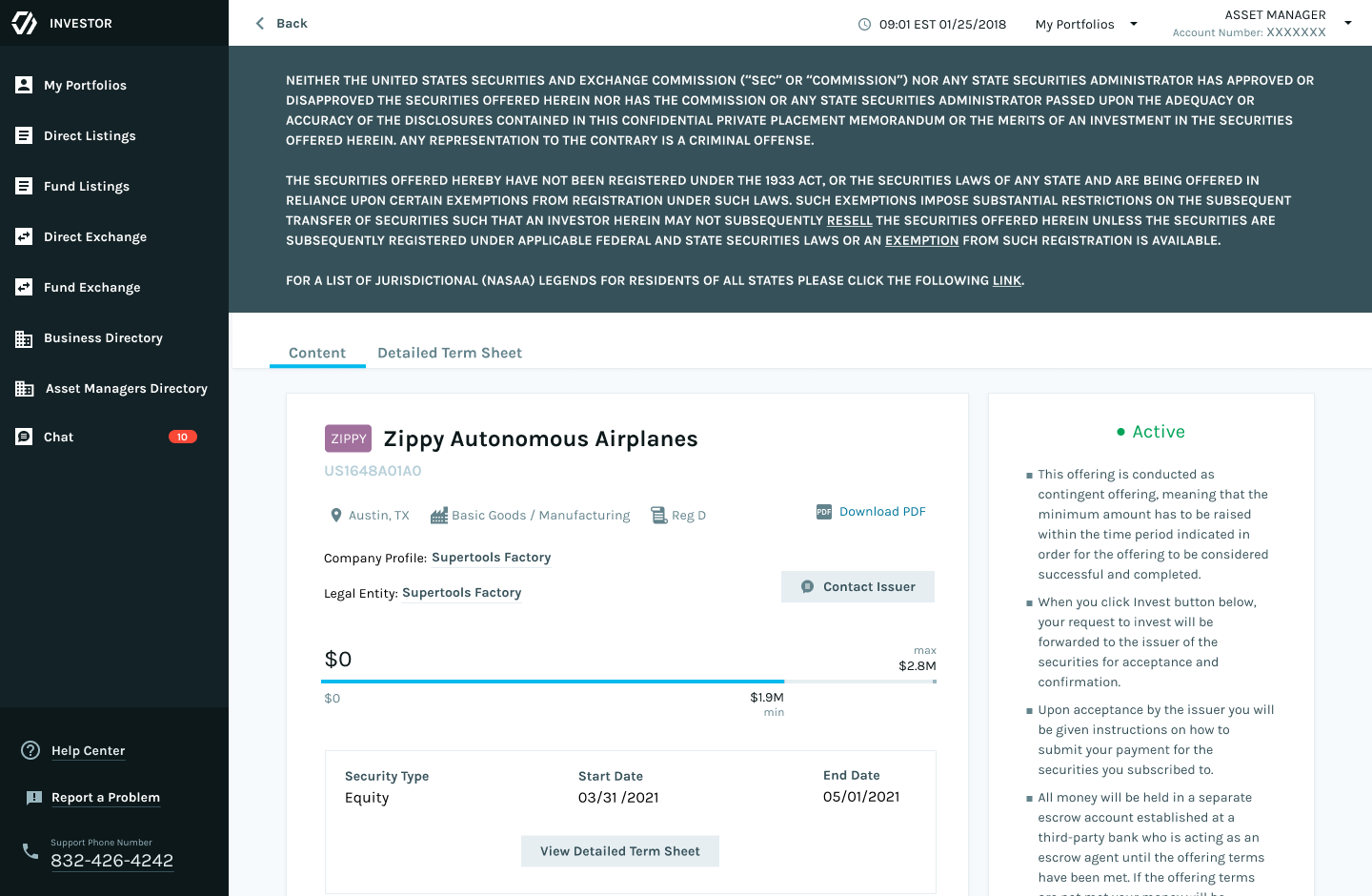Click the Direct Exchange sidebar icon

[24, 236]
